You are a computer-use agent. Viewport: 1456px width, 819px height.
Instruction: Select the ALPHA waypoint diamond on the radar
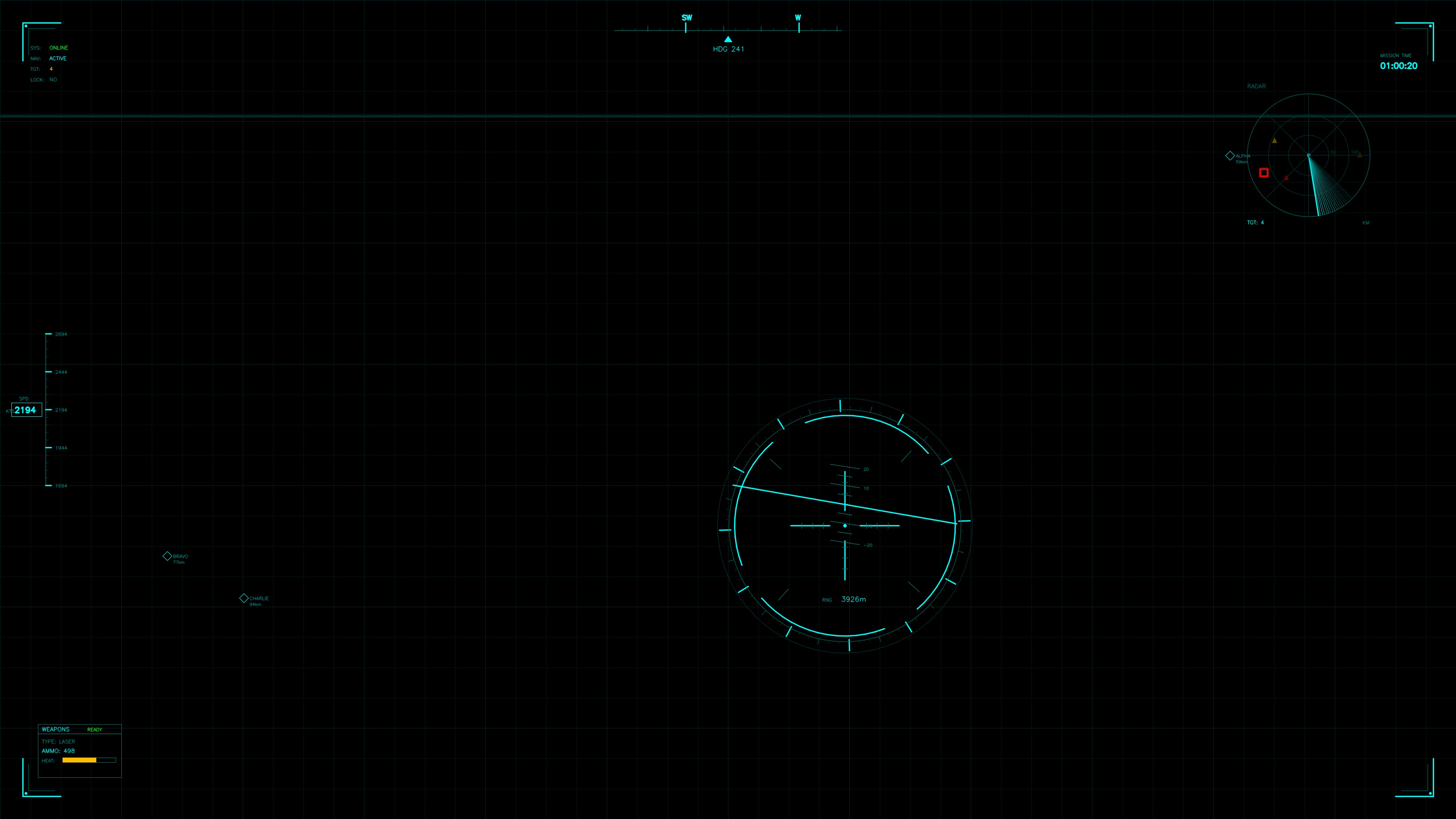point(1230,155)
